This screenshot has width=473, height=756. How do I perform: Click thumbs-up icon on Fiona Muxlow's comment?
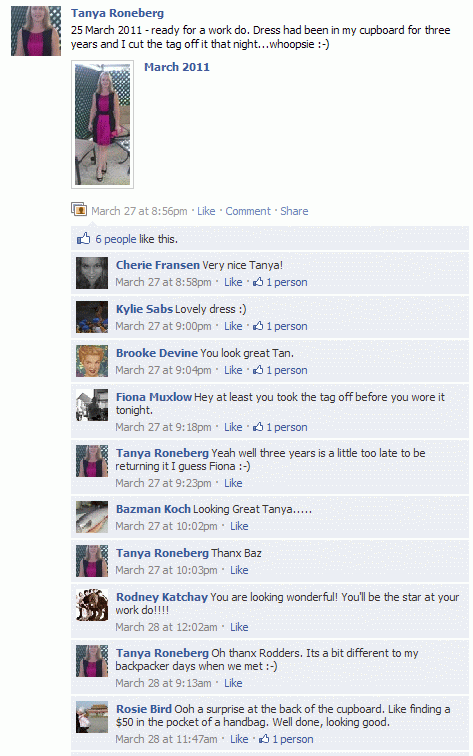coord(258,426)
